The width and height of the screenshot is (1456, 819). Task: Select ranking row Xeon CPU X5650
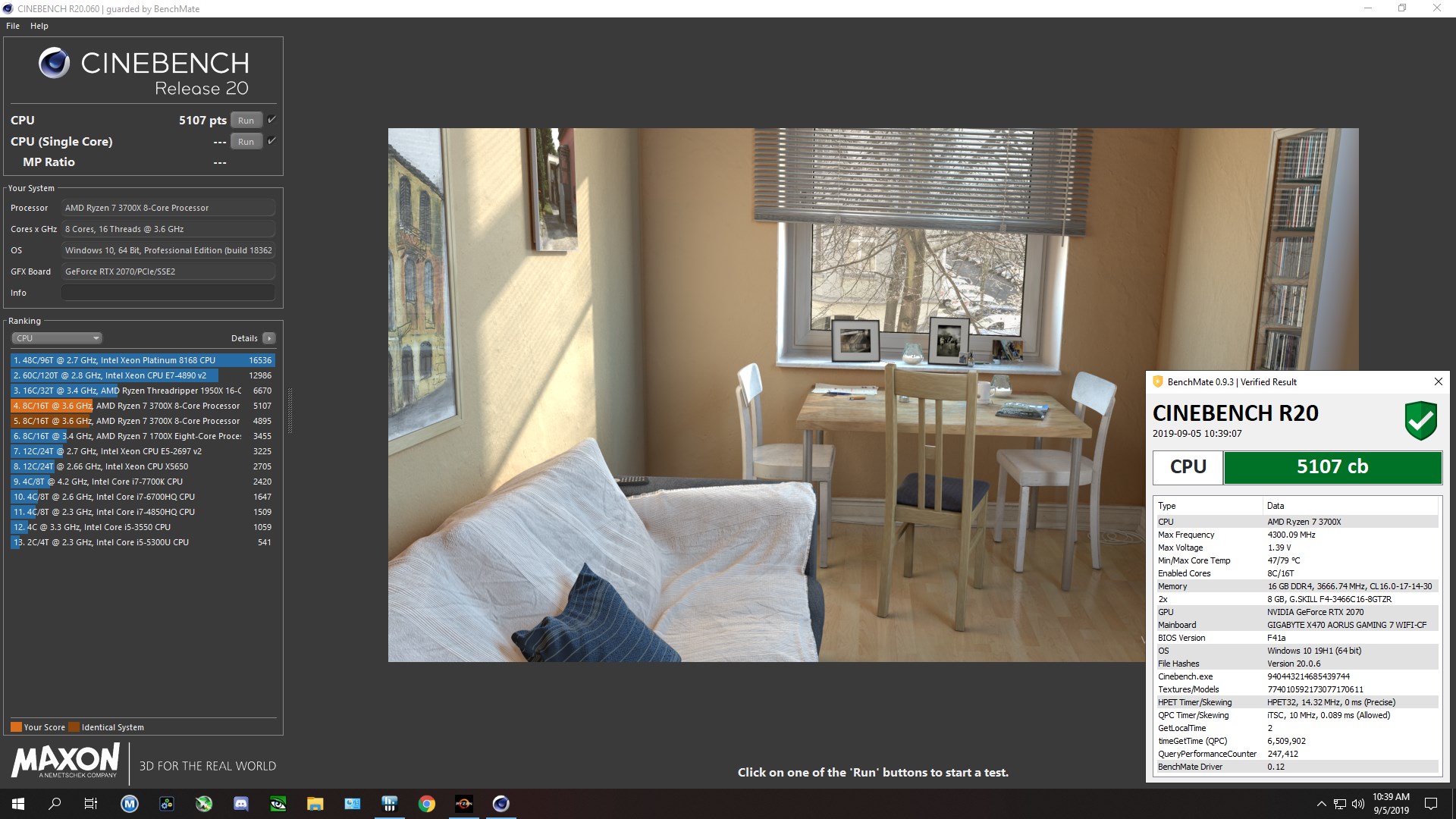tap(143, 466)
